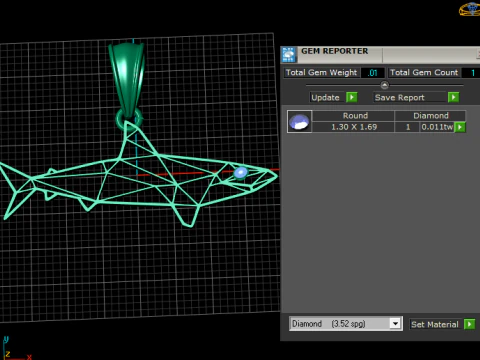Click the green arrow next to Save Report
Screen dimensions: 480x360
pyautogui.click(x=453, y=97)
